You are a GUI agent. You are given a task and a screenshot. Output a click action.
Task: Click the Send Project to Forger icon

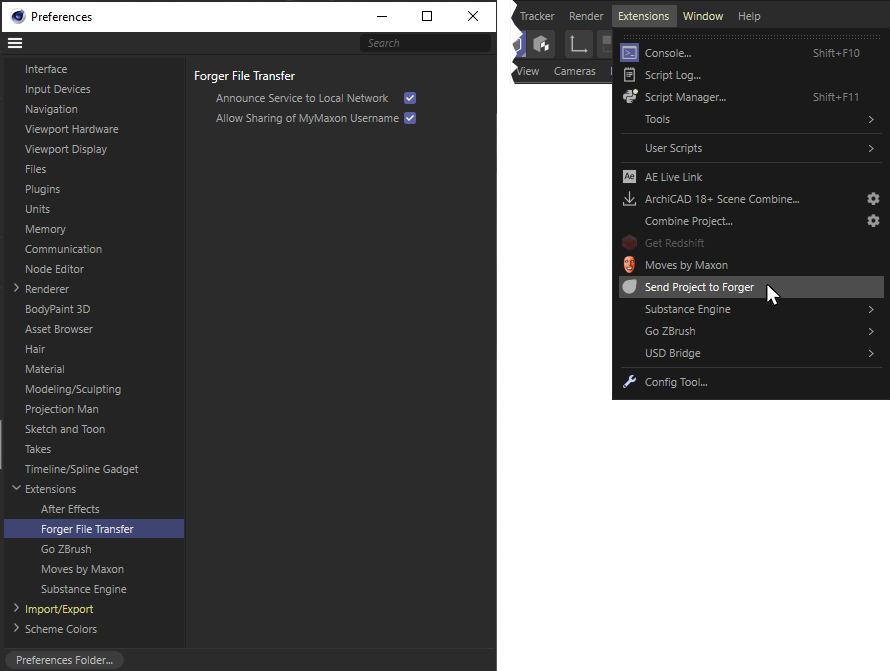(x=629, y=287)
